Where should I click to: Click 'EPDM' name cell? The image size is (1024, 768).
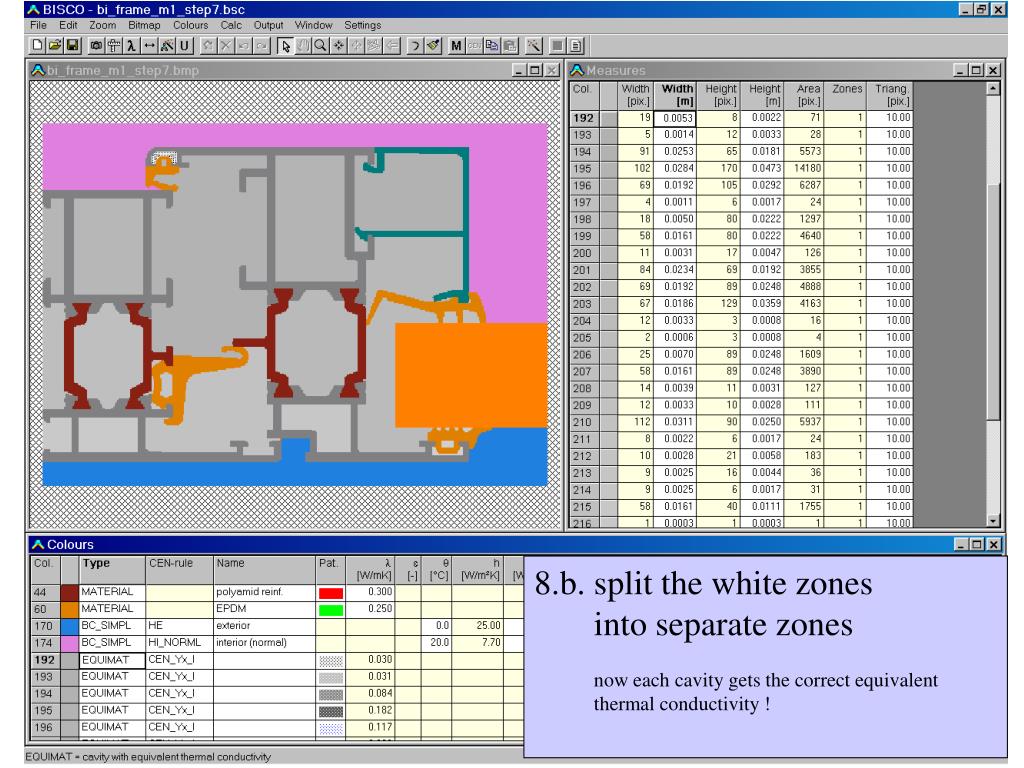(x=264, y=609)
